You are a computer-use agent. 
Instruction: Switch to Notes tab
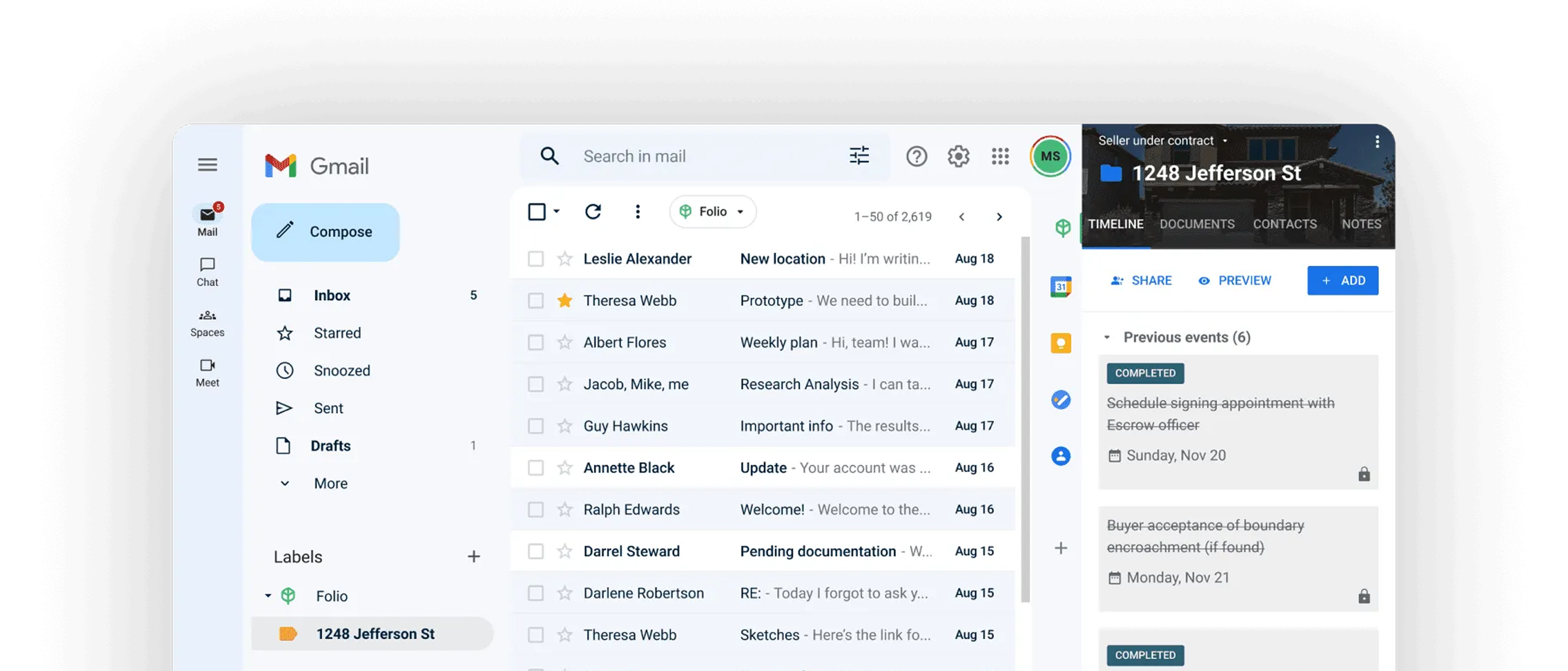click(x=1361, y=224)
